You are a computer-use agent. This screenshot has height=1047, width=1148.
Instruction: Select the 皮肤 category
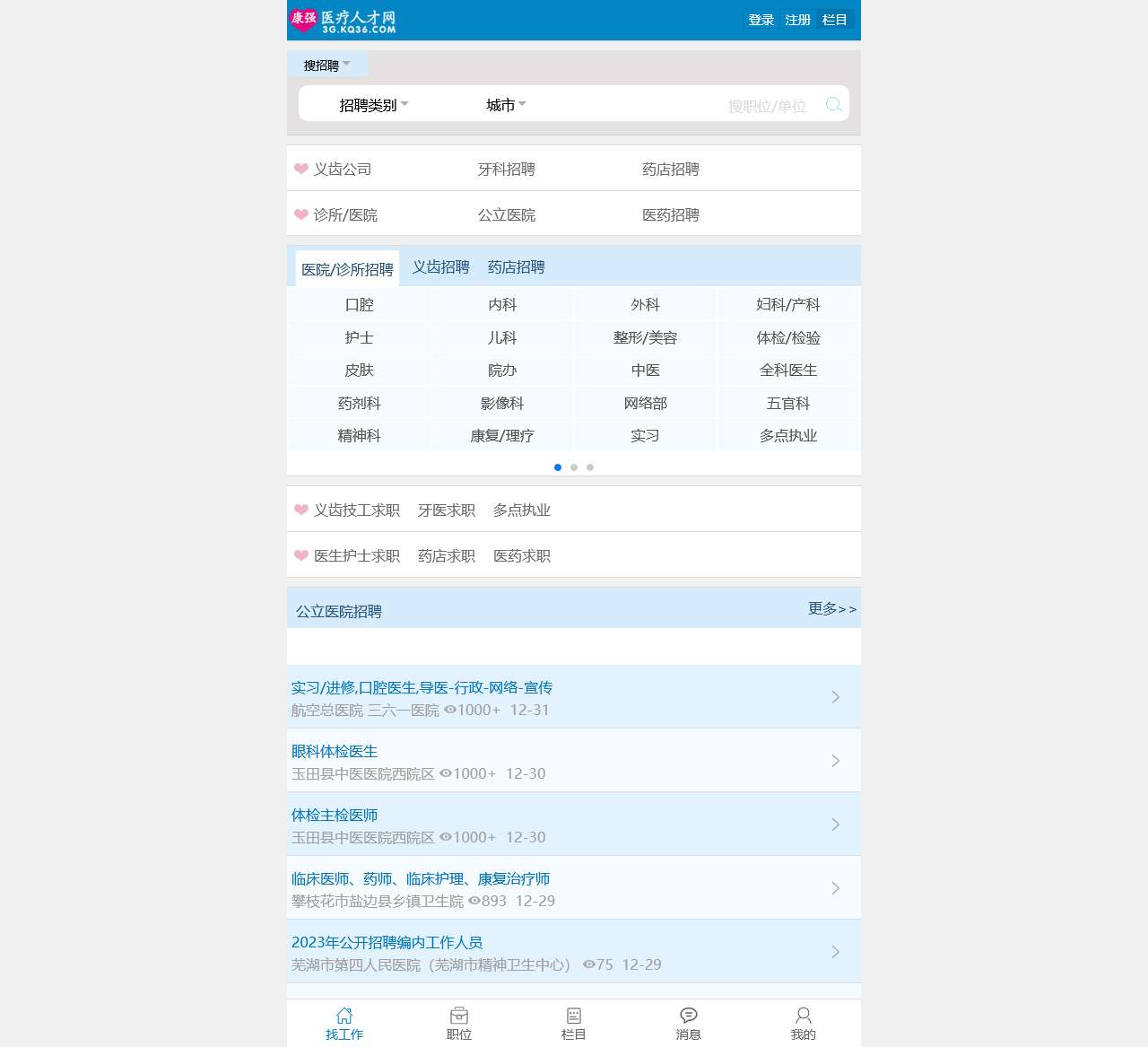point(359,371)
